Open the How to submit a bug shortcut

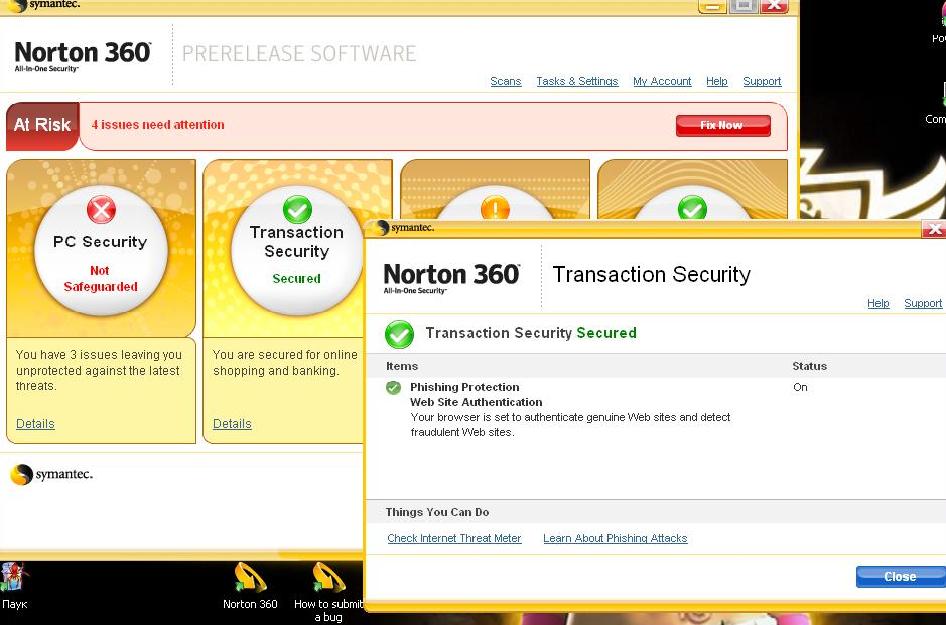(x=328, y=592)
